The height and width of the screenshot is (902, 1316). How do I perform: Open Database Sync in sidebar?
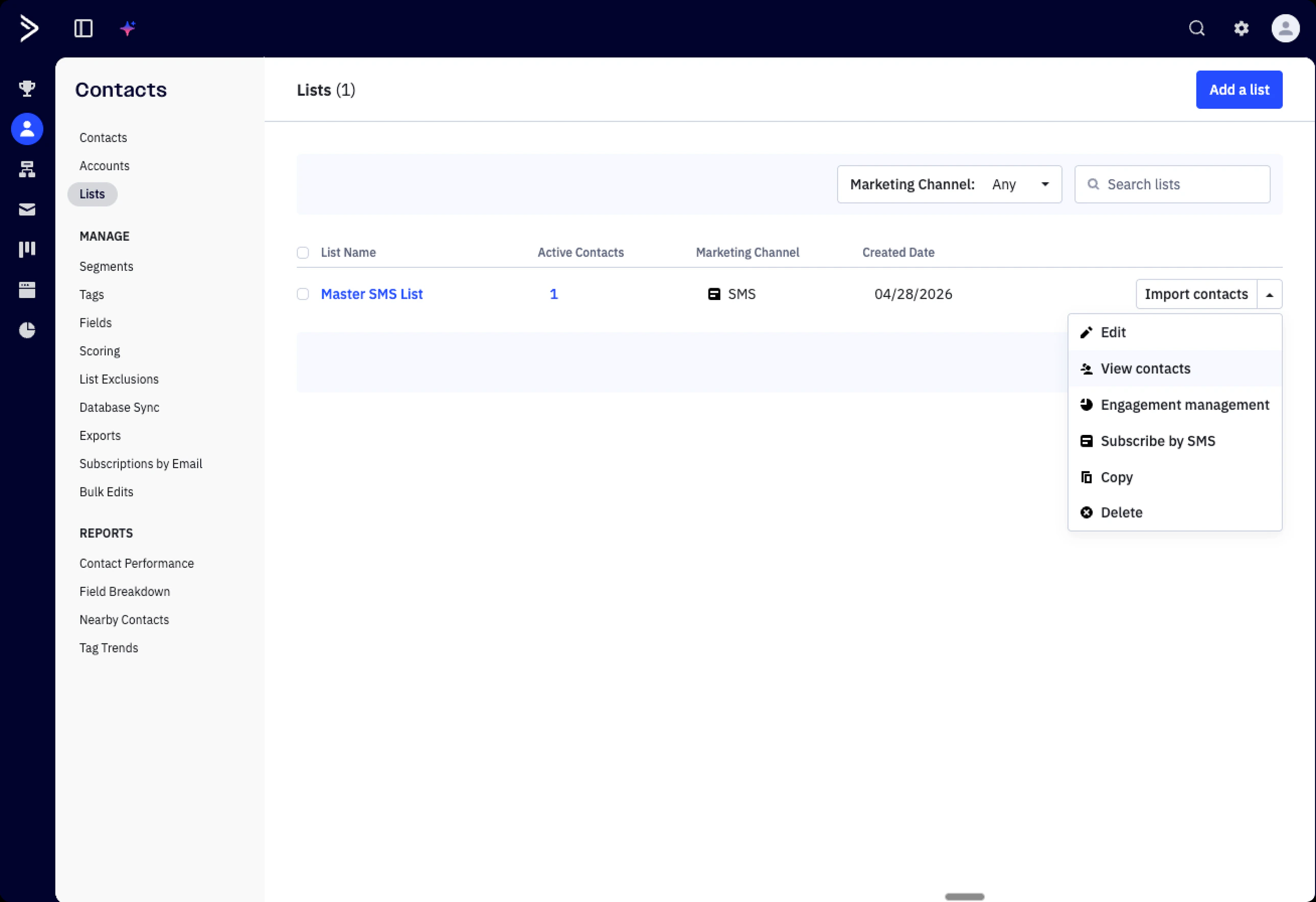(x=119, y=407)
